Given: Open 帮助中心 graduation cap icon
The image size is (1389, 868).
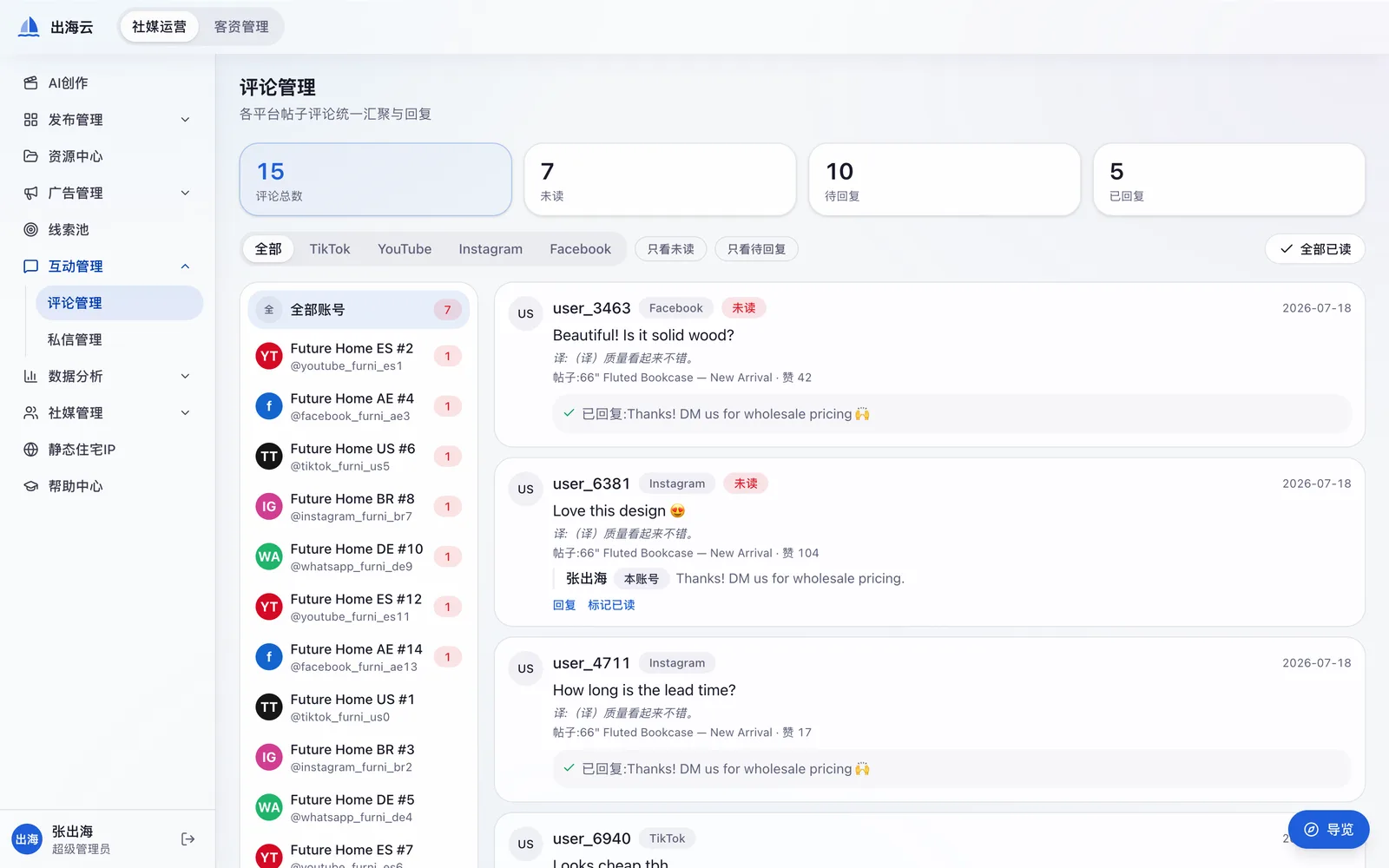Looking at the screenshot, I should click(30, 486).
